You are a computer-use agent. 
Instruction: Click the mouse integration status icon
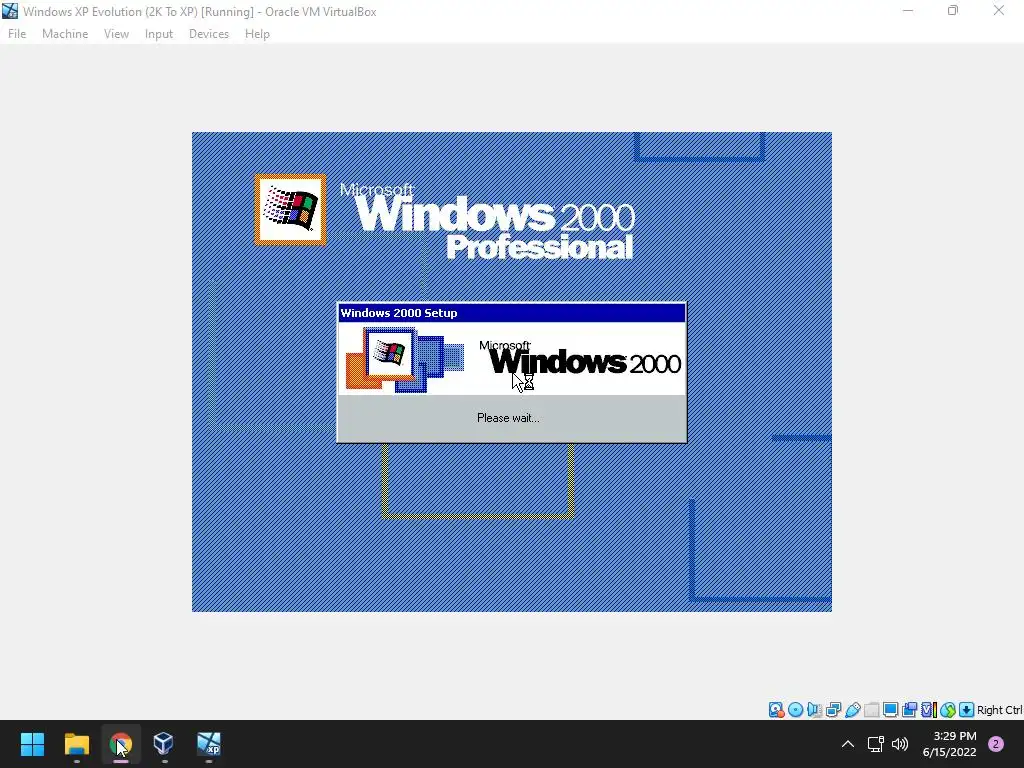click(948, 710)
